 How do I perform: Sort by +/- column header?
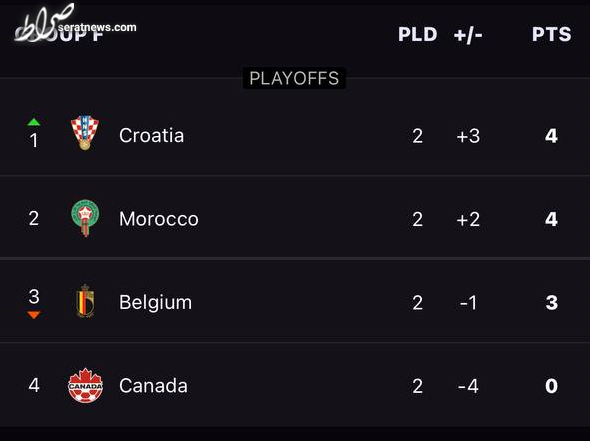(x=468, y=35)
